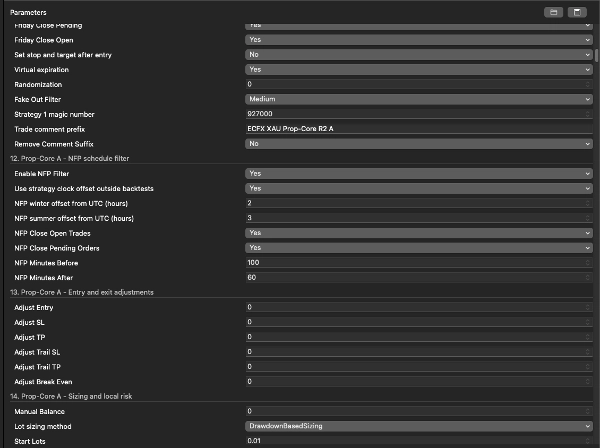The width and height of the screenshot is (600, 448).
Task: Click the Adjust SL stepper
Action: click(x=588, y=322)
